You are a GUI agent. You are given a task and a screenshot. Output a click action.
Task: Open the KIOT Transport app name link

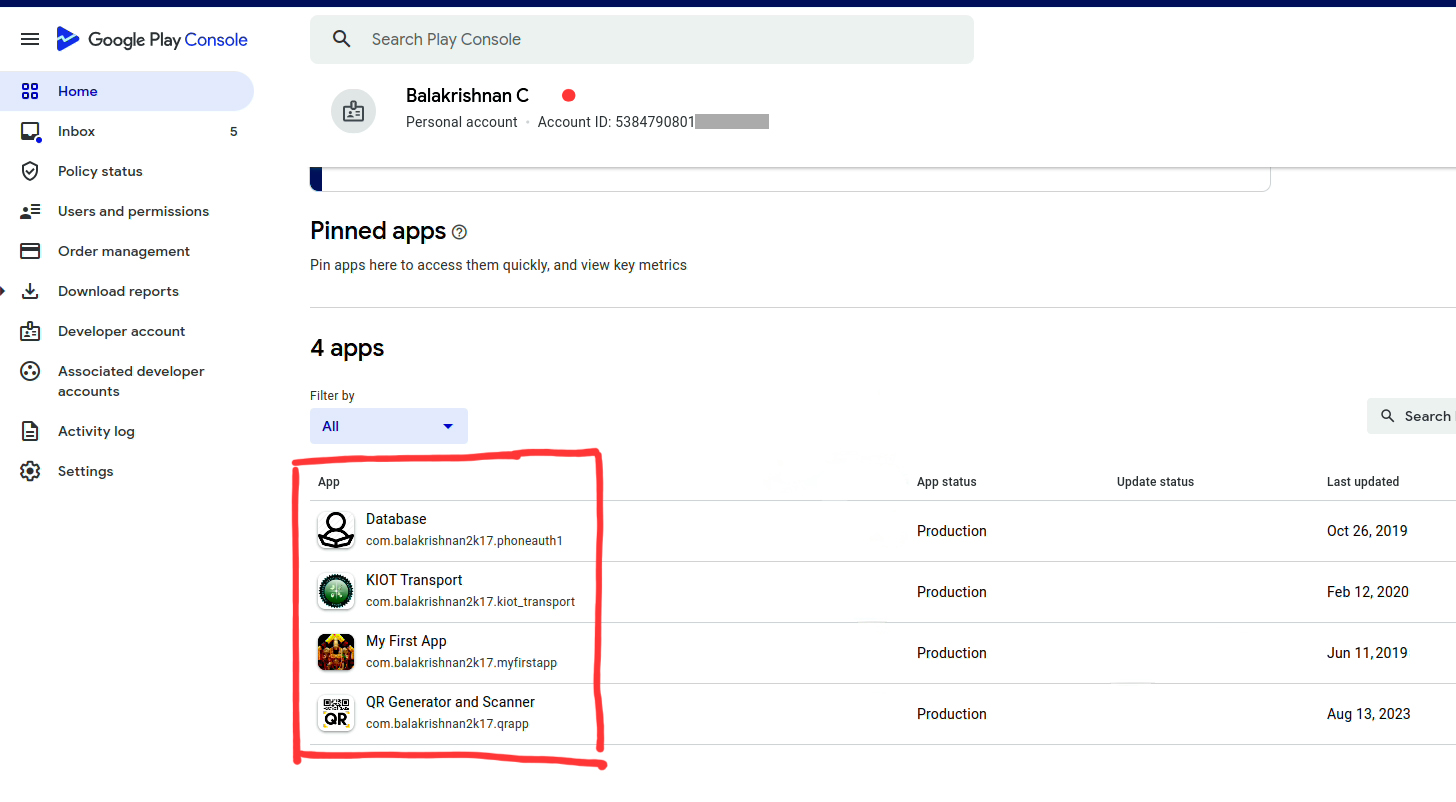click(414, 580)
